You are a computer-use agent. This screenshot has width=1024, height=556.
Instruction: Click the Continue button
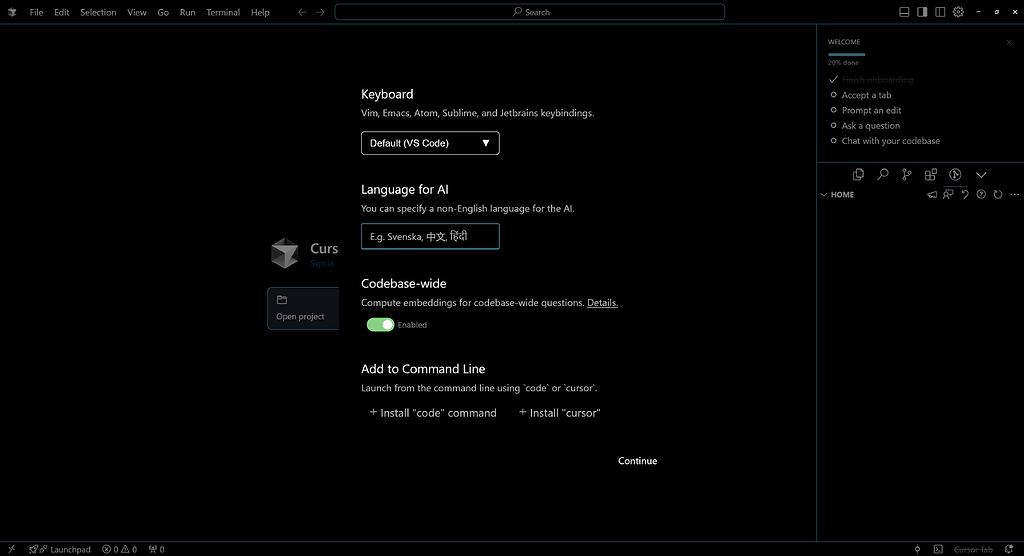tap(637, 461)
